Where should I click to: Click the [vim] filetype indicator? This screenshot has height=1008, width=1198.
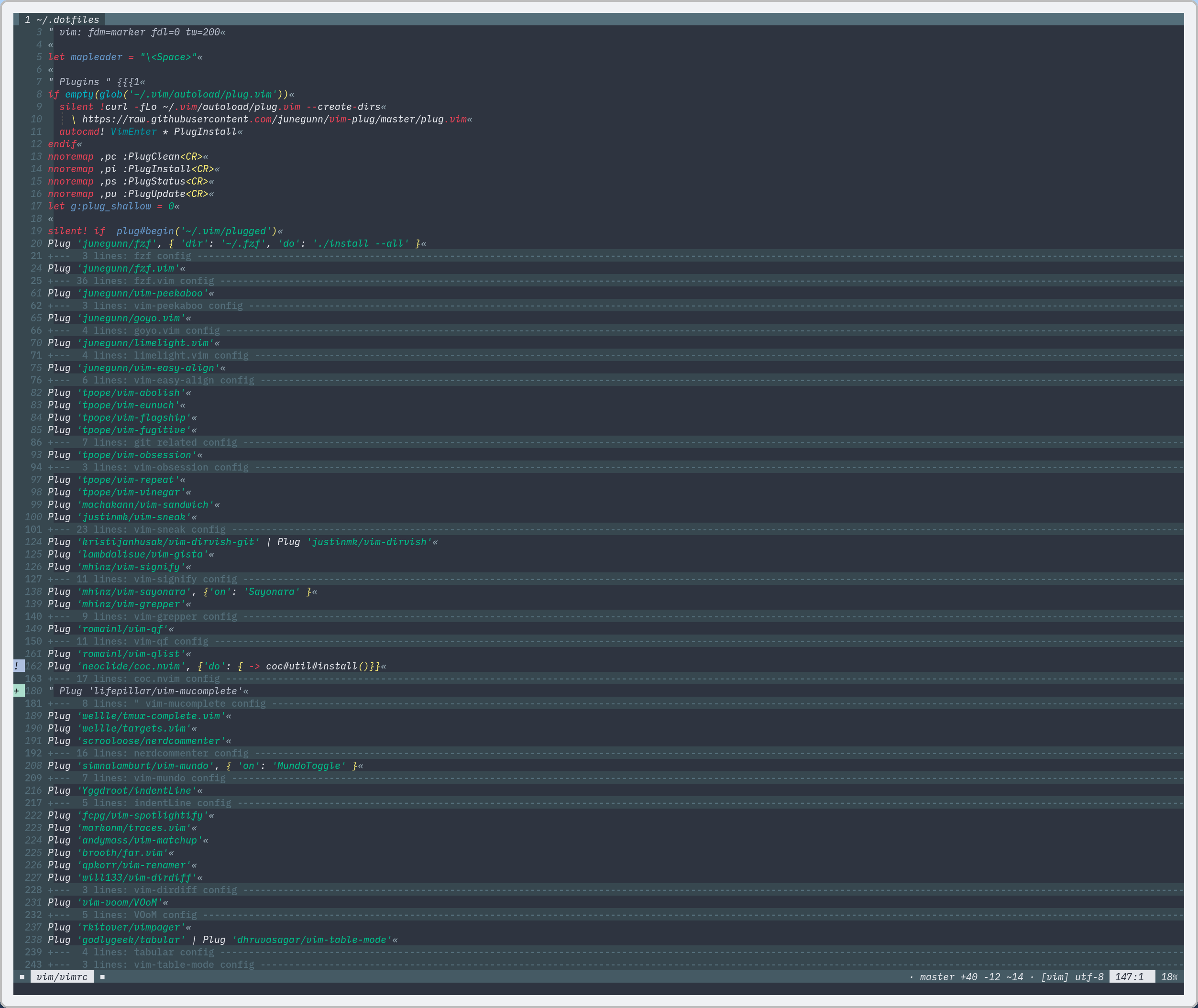pos(1054,977)
